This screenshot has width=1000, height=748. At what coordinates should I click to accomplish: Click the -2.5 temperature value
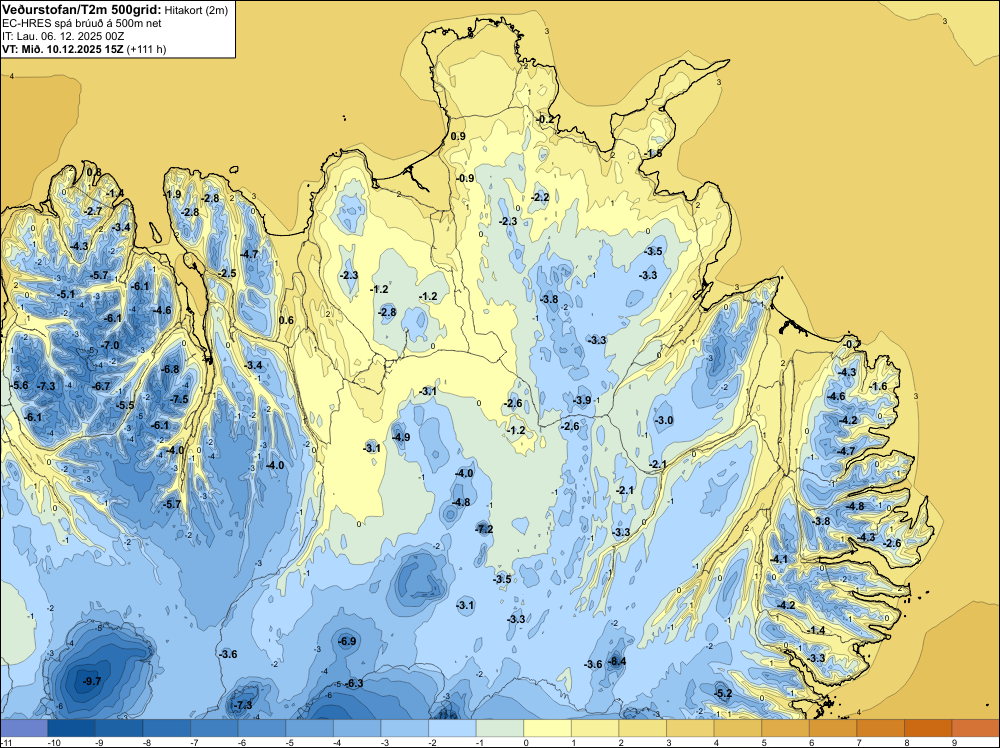coord(227,273)
